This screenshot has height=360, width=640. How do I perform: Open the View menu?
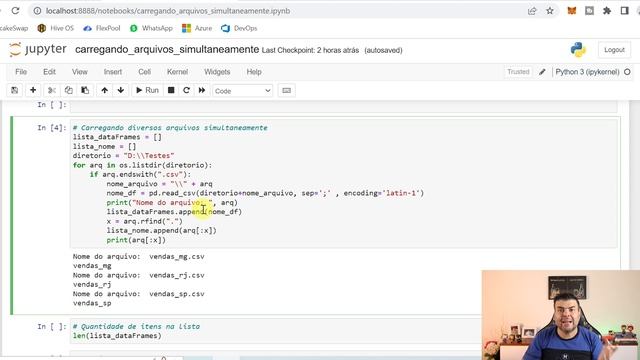coord(80,72)
